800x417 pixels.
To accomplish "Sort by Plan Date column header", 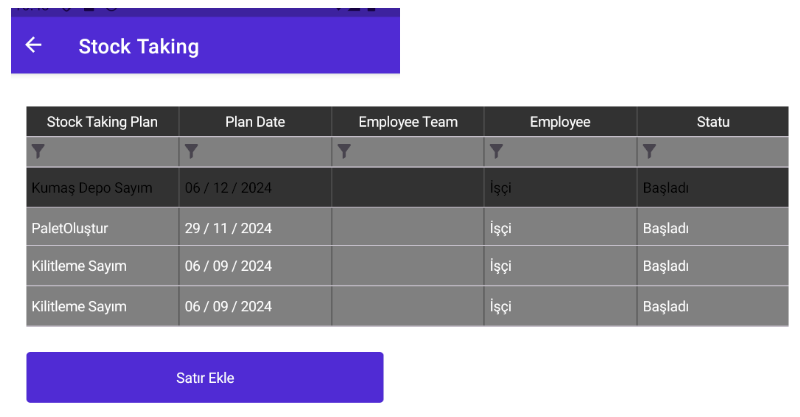I will (x=255, y=122).
